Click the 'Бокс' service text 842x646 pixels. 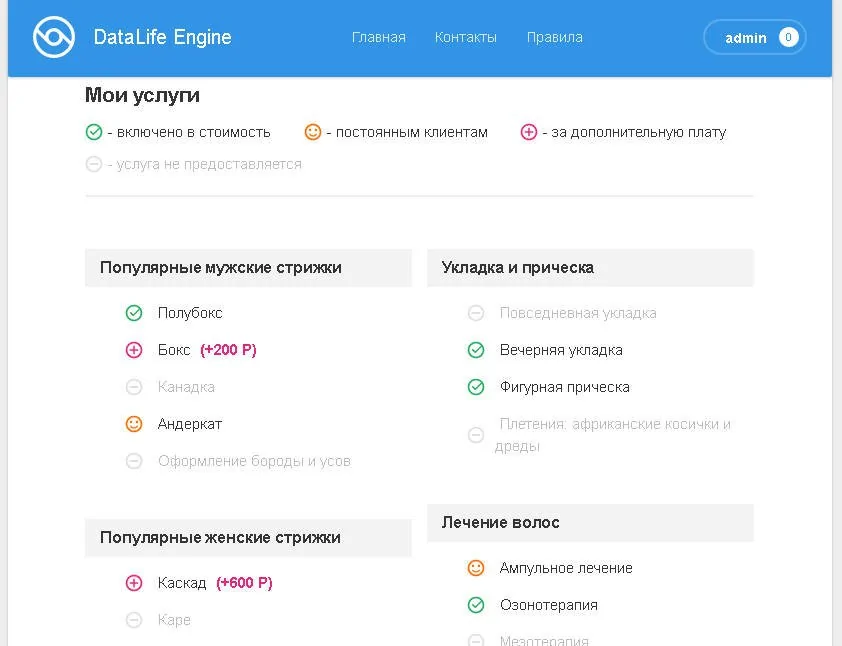click(174, 350)
